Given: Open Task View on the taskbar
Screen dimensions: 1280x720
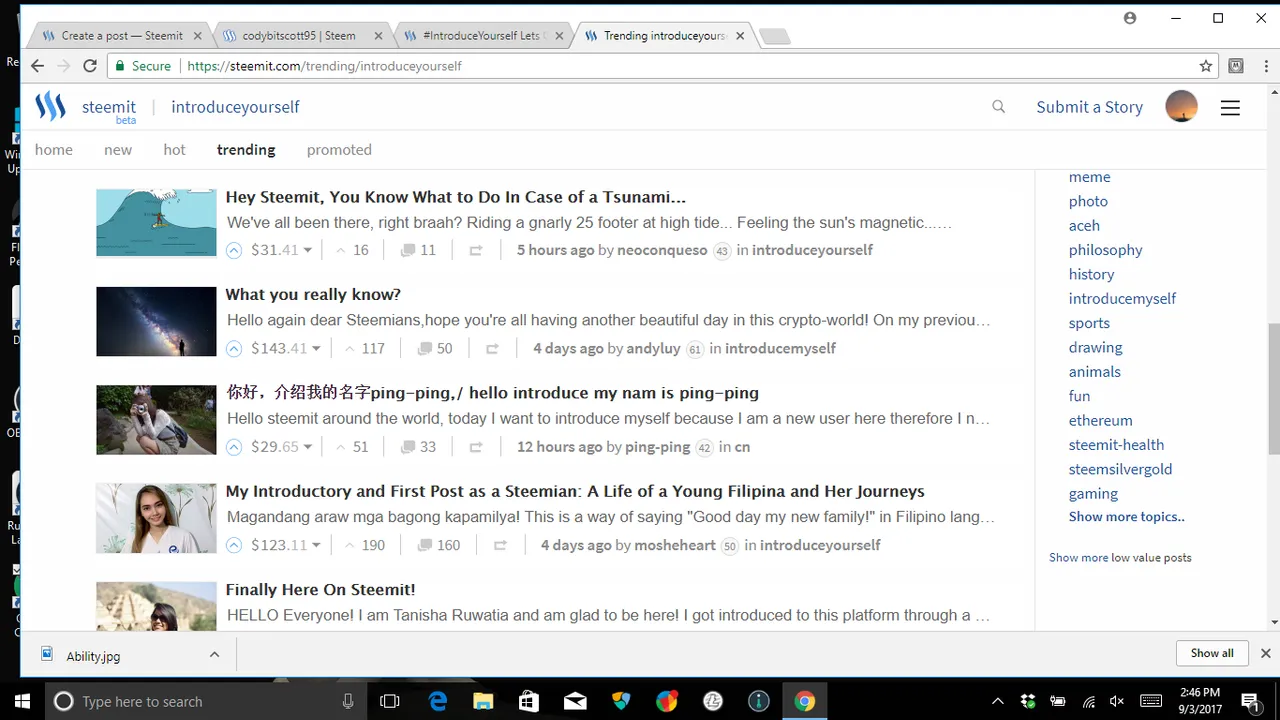Looking at the screenshot, I should pos(390,701).
